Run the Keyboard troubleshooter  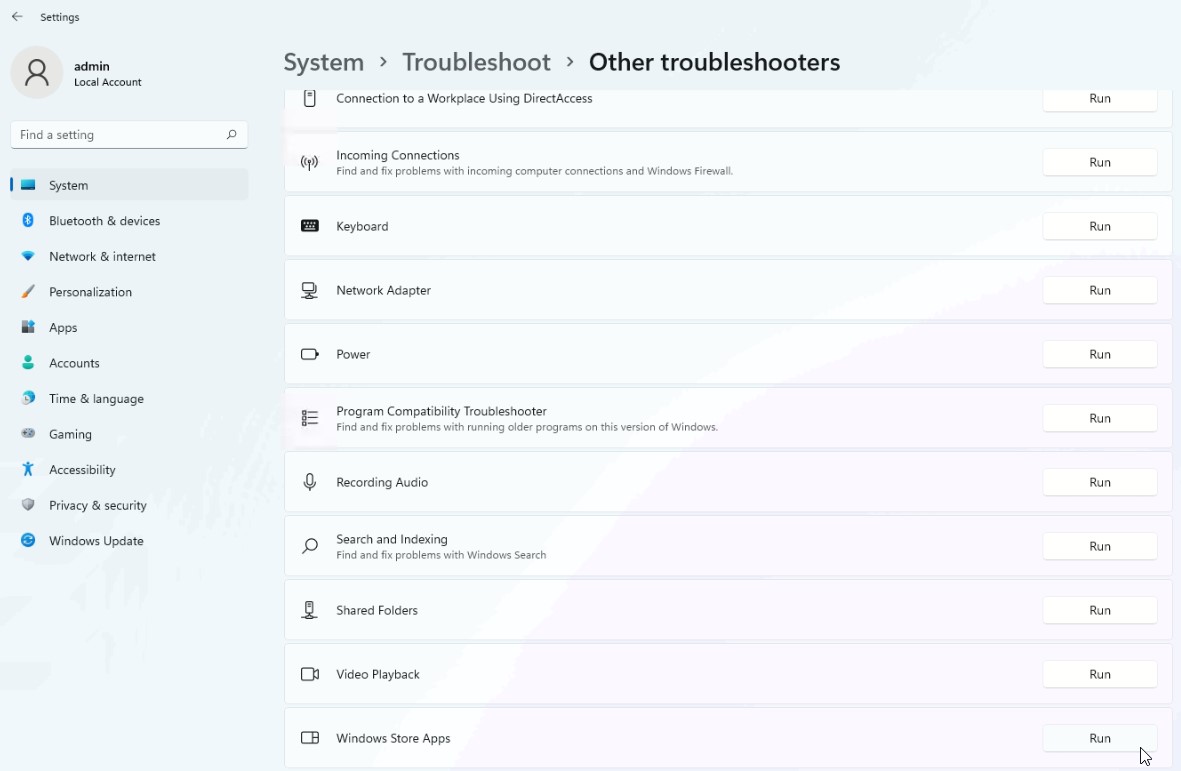coord(1099,227)
